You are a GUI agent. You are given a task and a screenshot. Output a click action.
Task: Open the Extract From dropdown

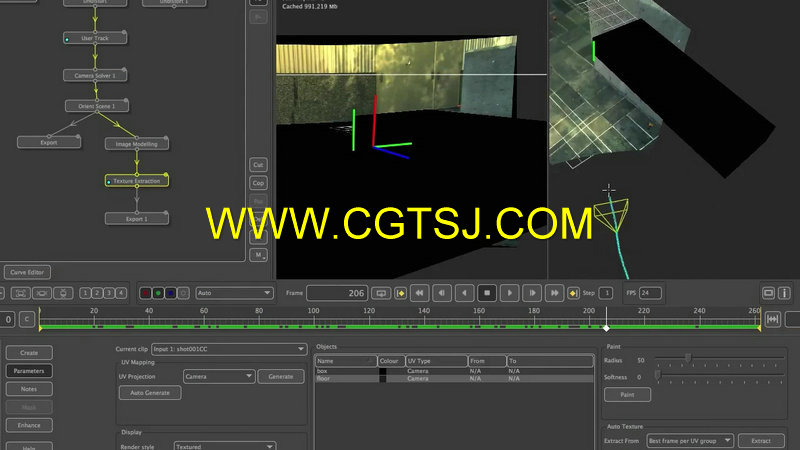(x=690, y=441)
